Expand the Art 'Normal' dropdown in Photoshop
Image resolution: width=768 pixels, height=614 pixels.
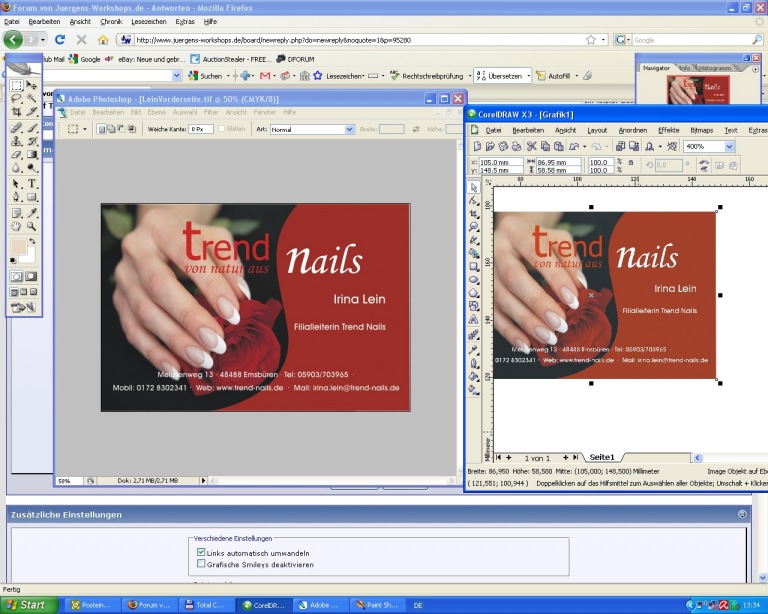point(349,129)
